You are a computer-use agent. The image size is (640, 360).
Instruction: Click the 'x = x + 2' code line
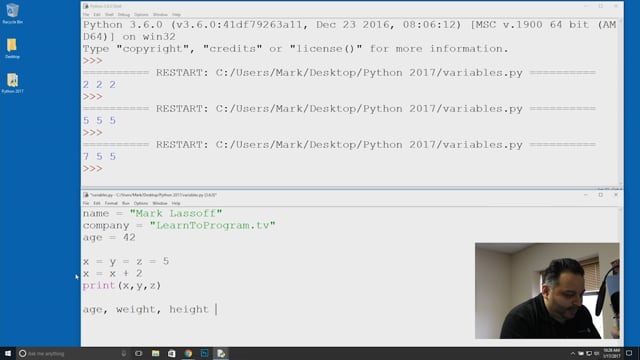(x=112, y=273)
